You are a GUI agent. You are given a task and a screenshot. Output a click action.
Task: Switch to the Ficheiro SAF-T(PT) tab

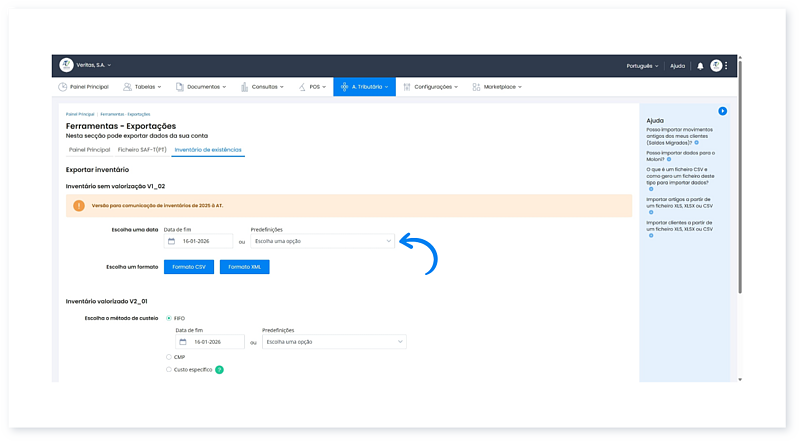coord(141,150)
